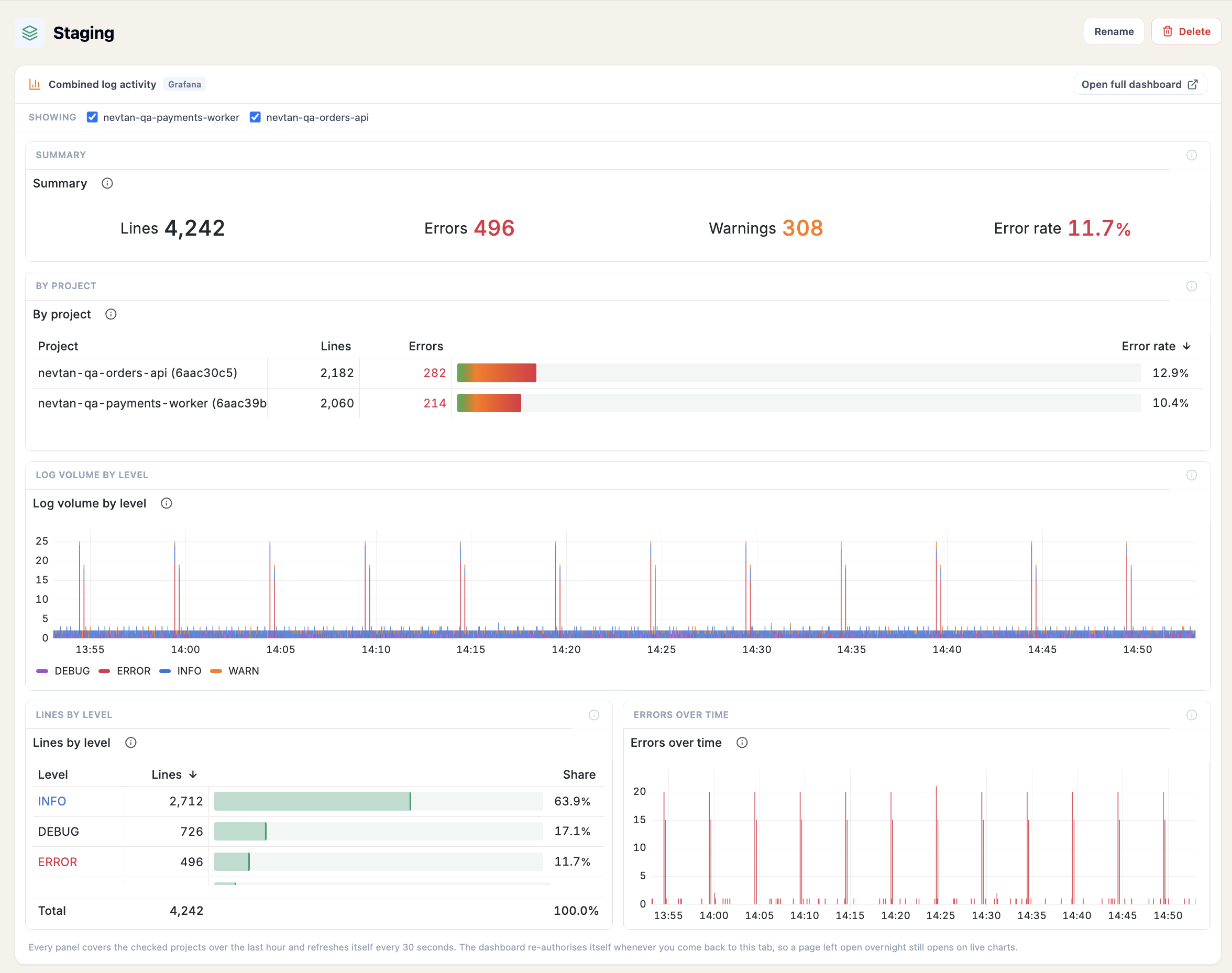
Task: Sort by Lines column in Lines by level
Action: click(x=174, y=775)
